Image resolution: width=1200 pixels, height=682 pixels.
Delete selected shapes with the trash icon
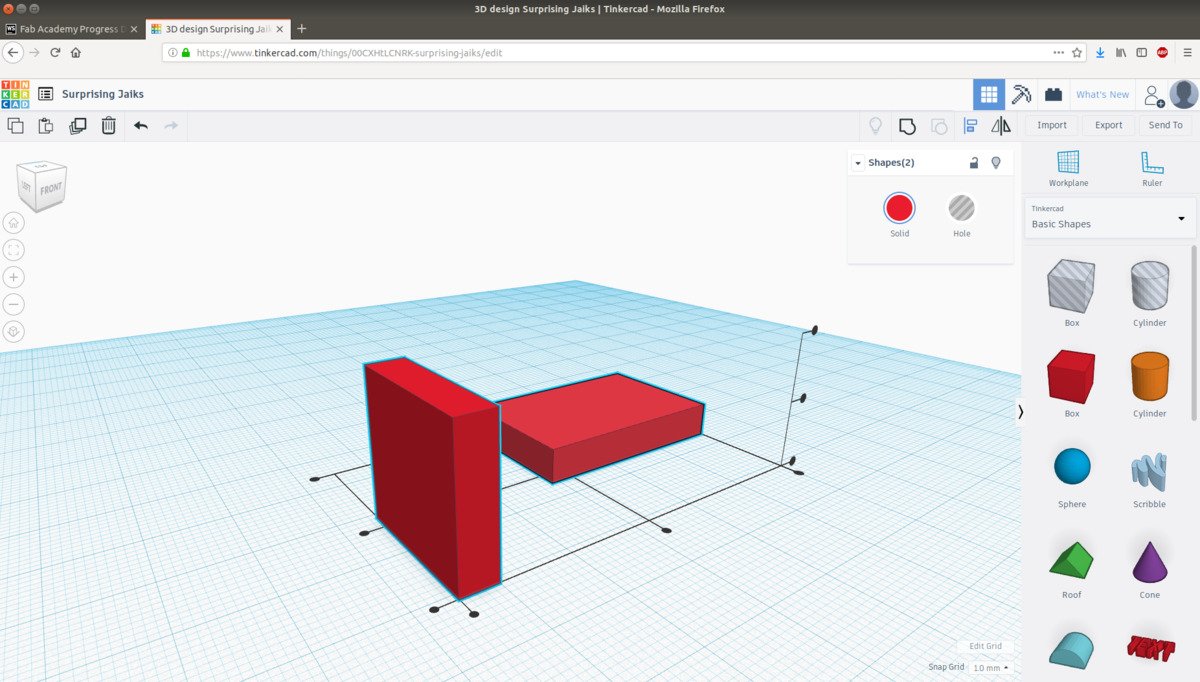point(109,125)
